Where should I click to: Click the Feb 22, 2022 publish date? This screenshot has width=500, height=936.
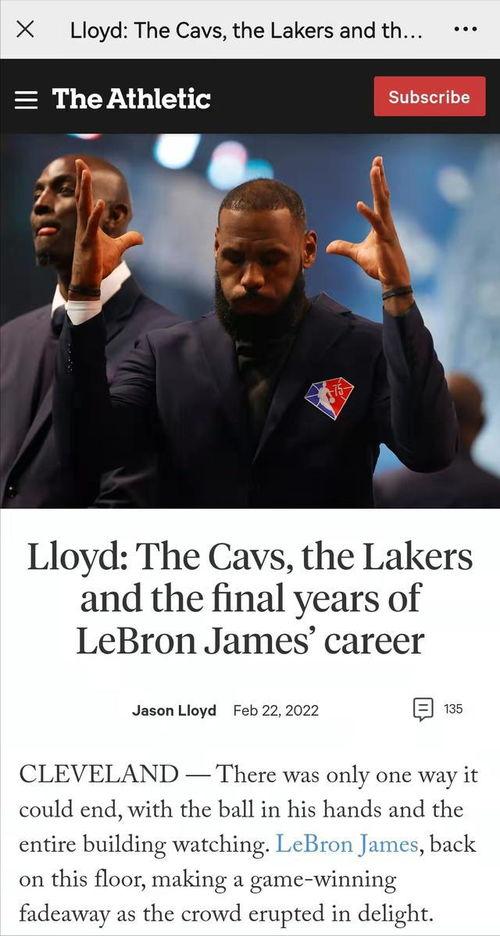tap(276, 710)
